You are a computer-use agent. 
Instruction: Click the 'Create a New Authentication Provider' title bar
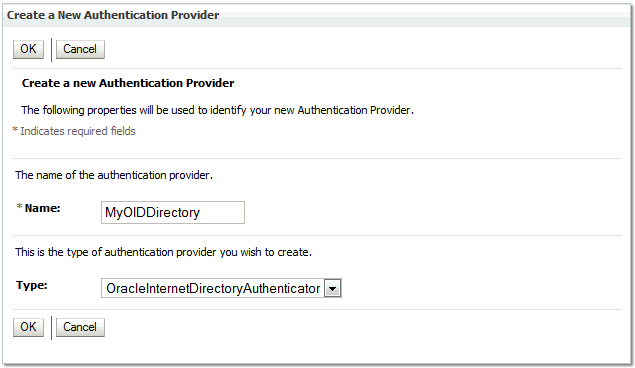[x=318, y=15]
